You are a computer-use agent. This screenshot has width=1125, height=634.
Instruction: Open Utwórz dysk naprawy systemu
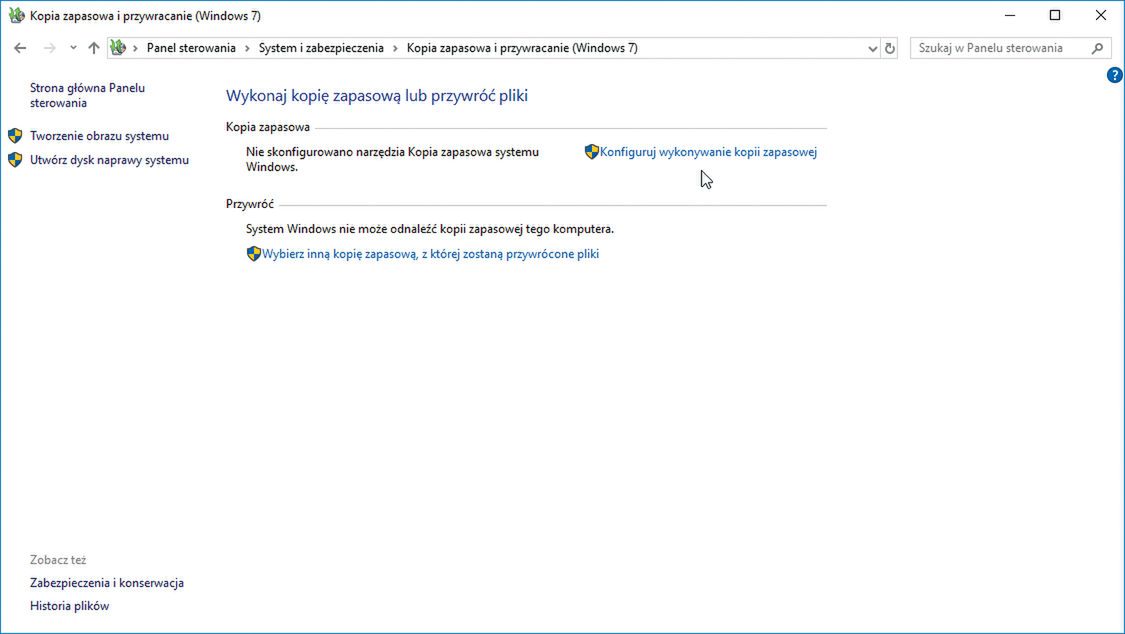(x=109, y=160)
